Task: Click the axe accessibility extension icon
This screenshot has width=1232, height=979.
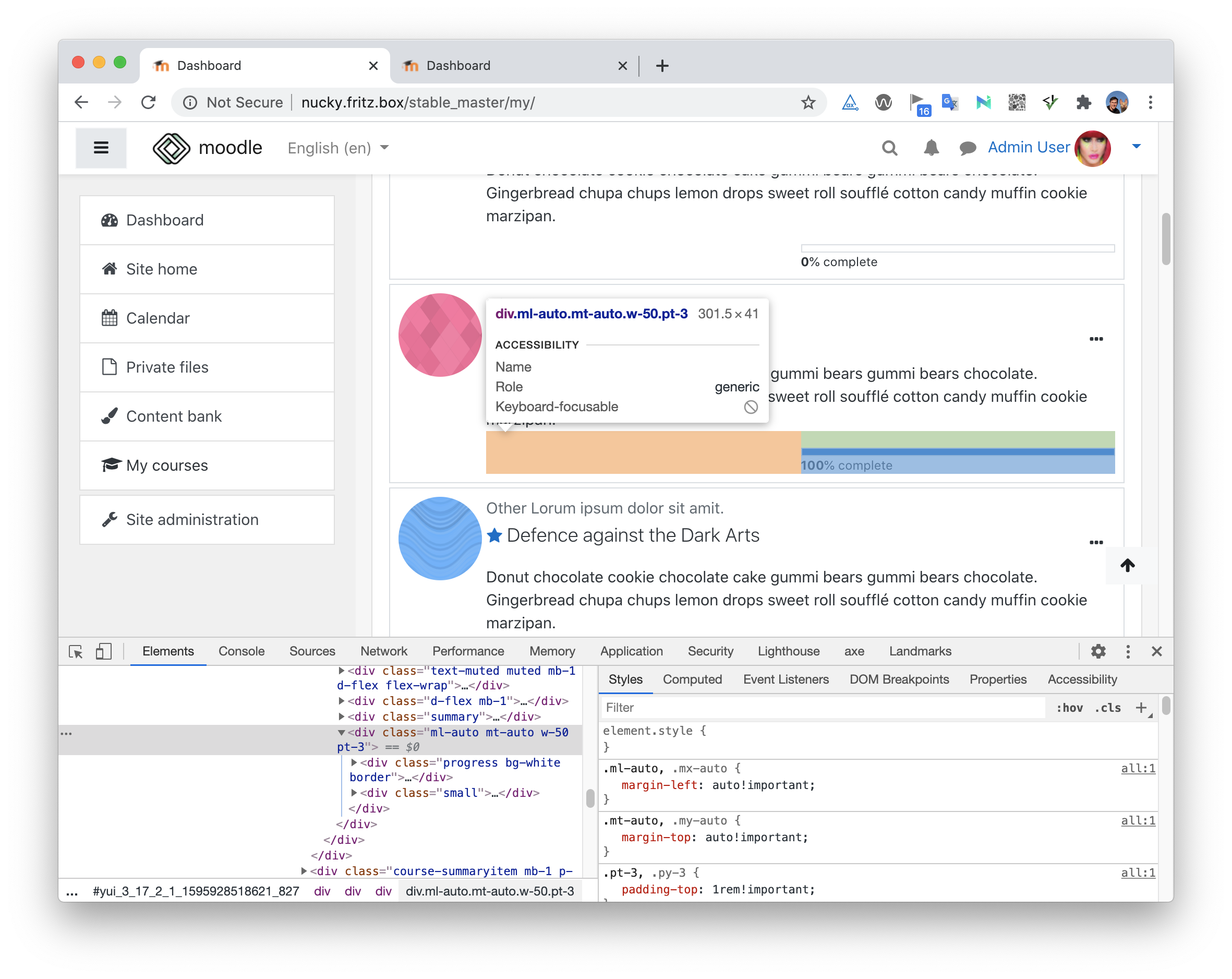Action: 850,102
